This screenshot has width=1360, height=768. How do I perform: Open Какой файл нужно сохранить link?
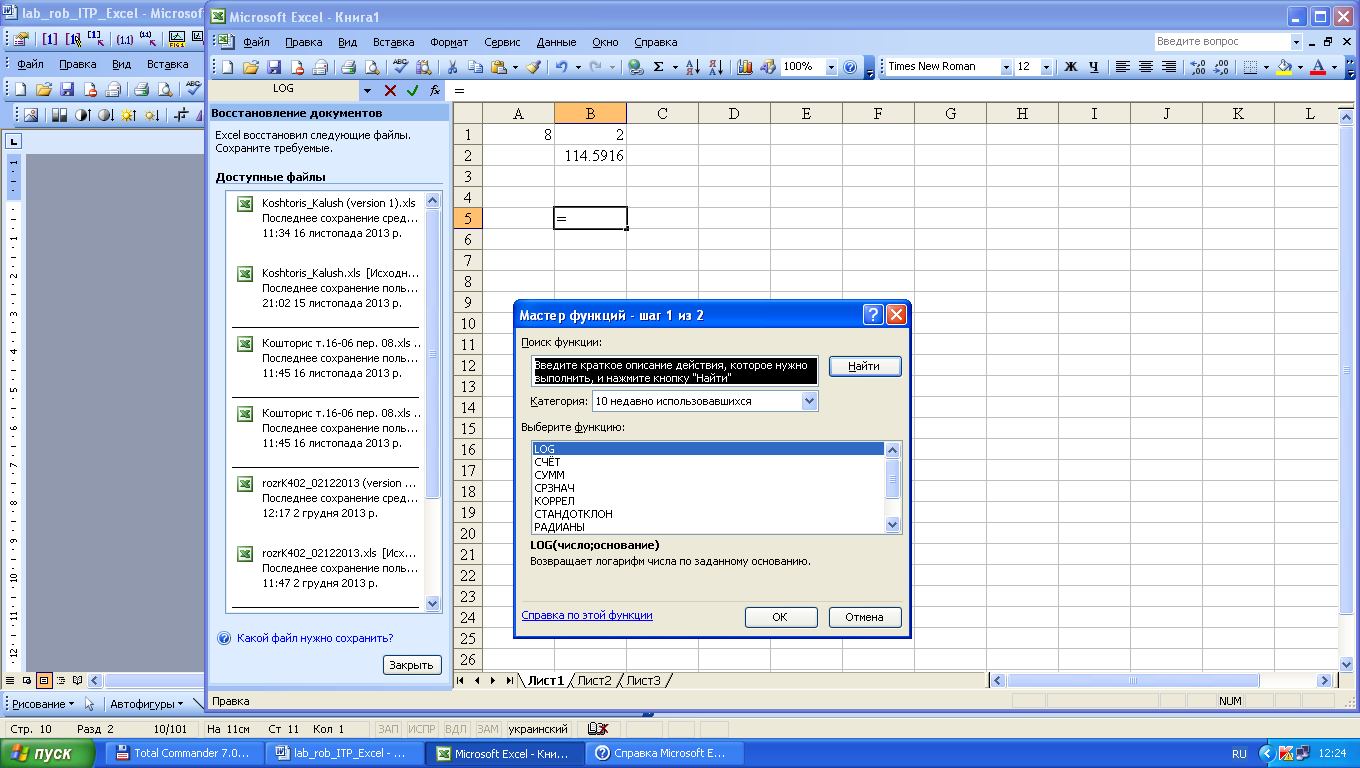click(315, 638)
